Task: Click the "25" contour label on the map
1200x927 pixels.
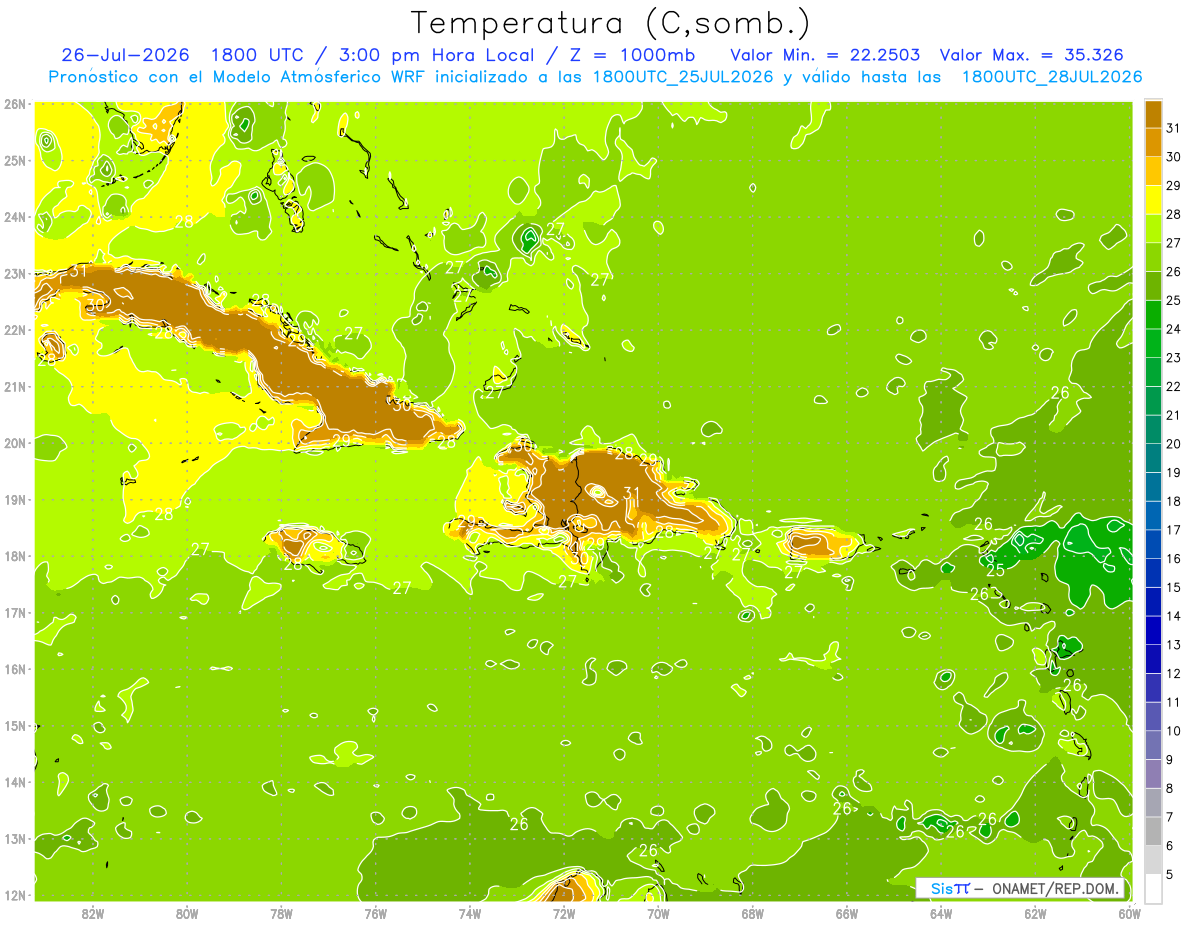Action: (x=995, y=570)
